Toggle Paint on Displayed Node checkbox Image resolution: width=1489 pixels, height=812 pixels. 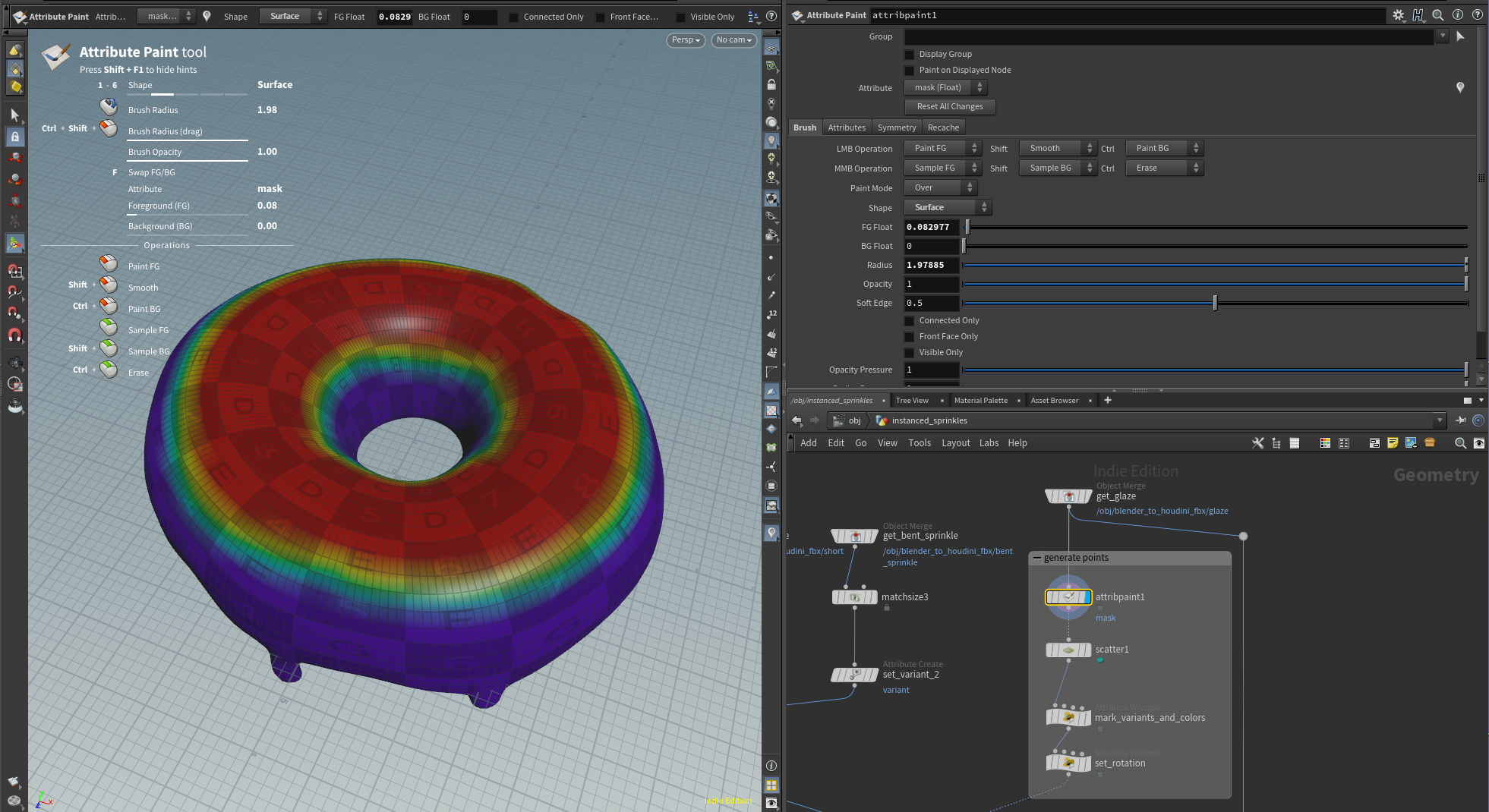[x=909, y=71]
